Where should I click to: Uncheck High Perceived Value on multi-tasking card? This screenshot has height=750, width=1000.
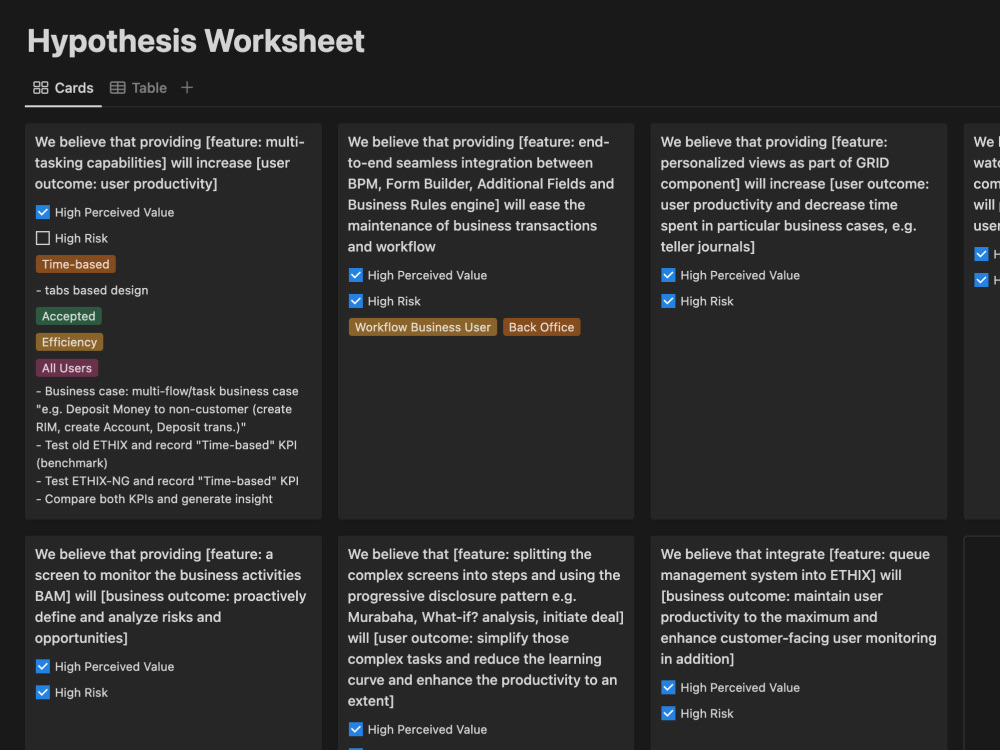click(43, 212)
